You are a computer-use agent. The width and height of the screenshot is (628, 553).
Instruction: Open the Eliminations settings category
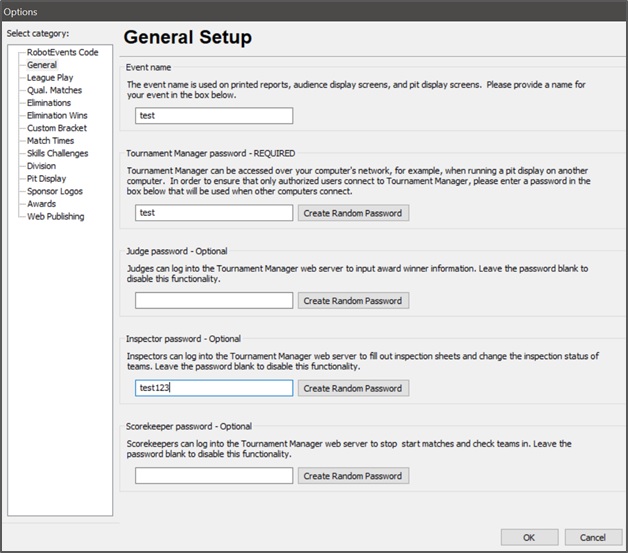pos(49,103)
